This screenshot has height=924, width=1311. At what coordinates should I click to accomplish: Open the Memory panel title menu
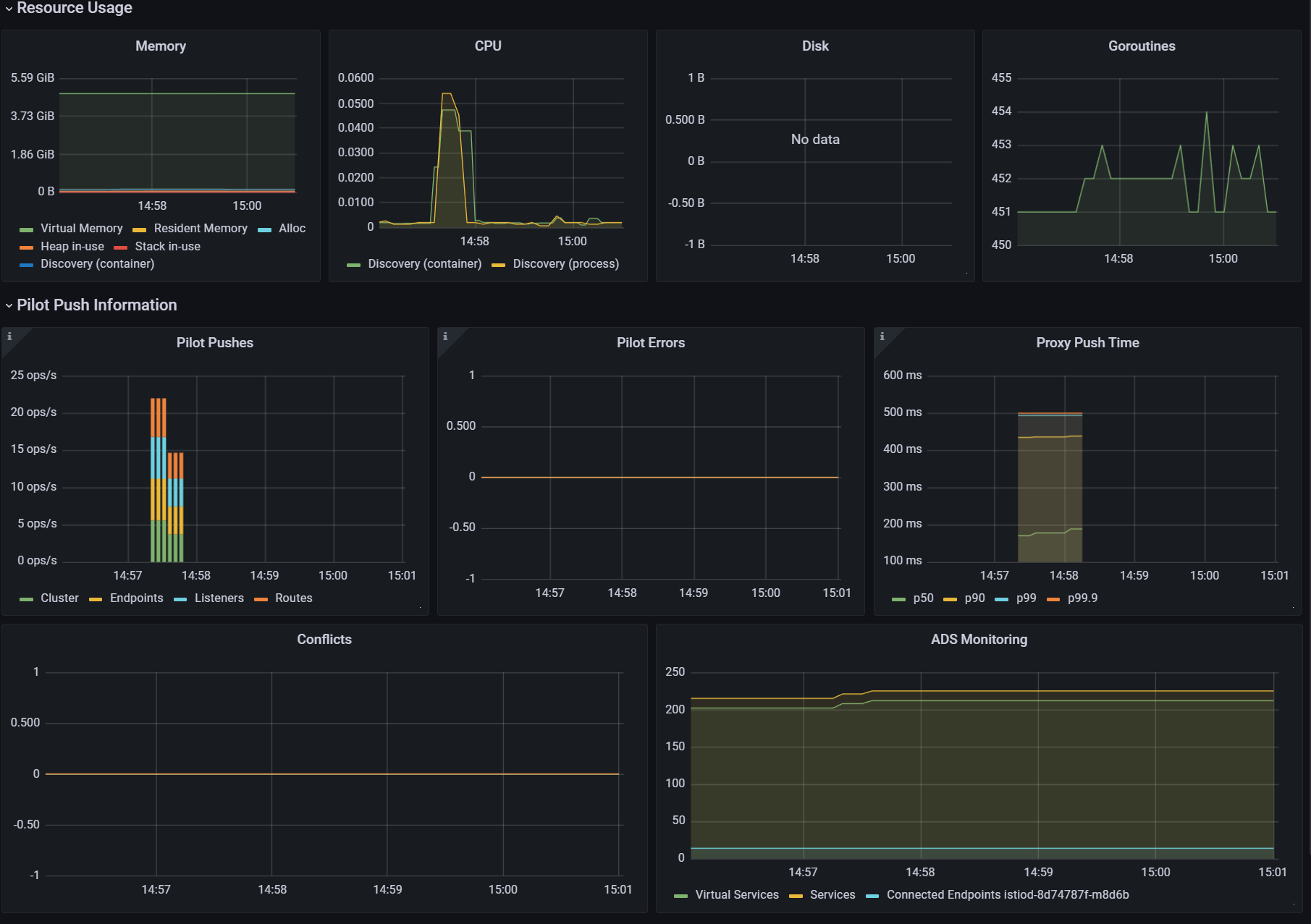pos(161,46)
